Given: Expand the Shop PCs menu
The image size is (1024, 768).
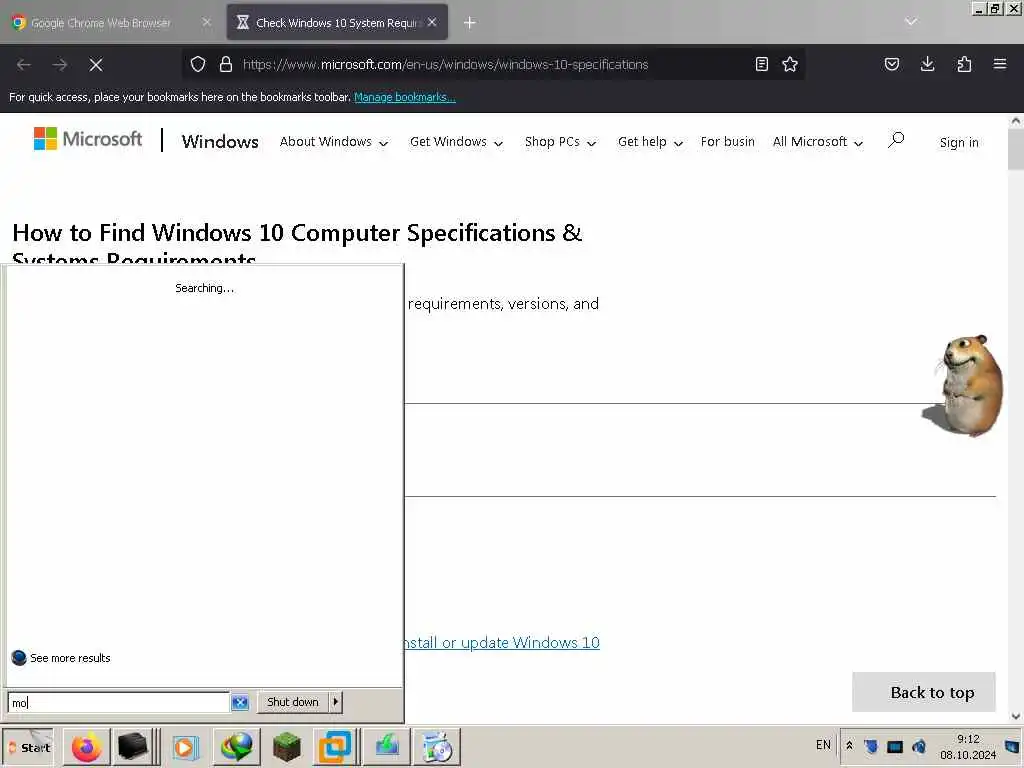Looking at the screenshot, I should pyautogui.click(x=560, y=142).
